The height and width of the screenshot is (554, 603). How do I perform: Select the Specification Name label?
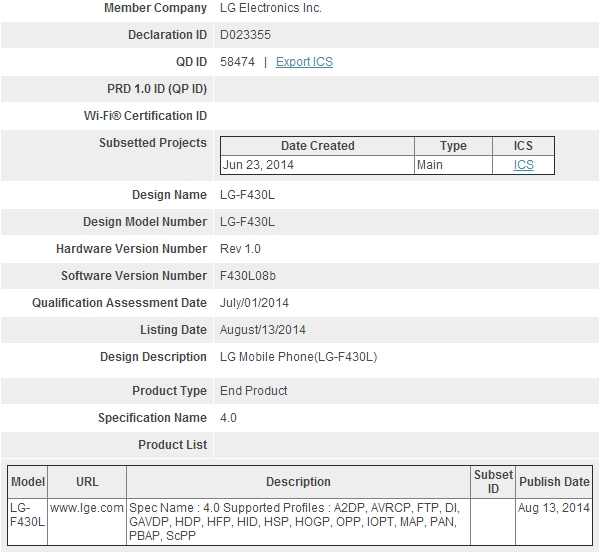[152, 418]
